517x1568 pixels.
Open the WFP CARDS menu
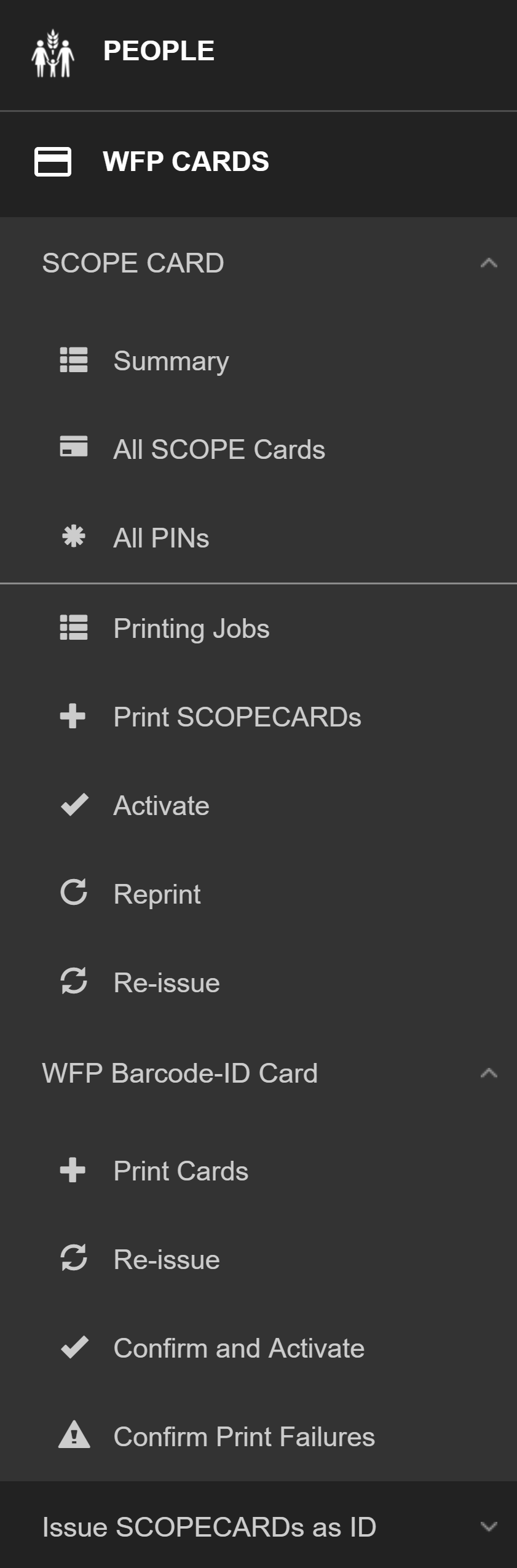click(186, 162)
